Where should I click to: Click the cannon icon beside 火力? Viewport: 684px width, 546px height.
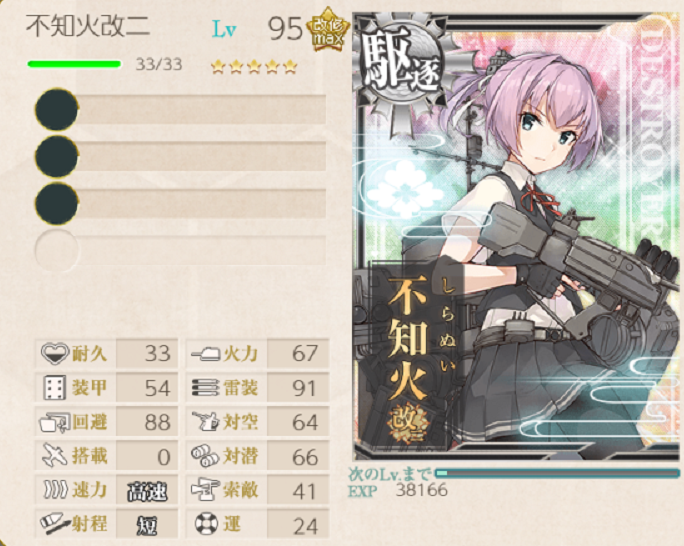point(205,353)
